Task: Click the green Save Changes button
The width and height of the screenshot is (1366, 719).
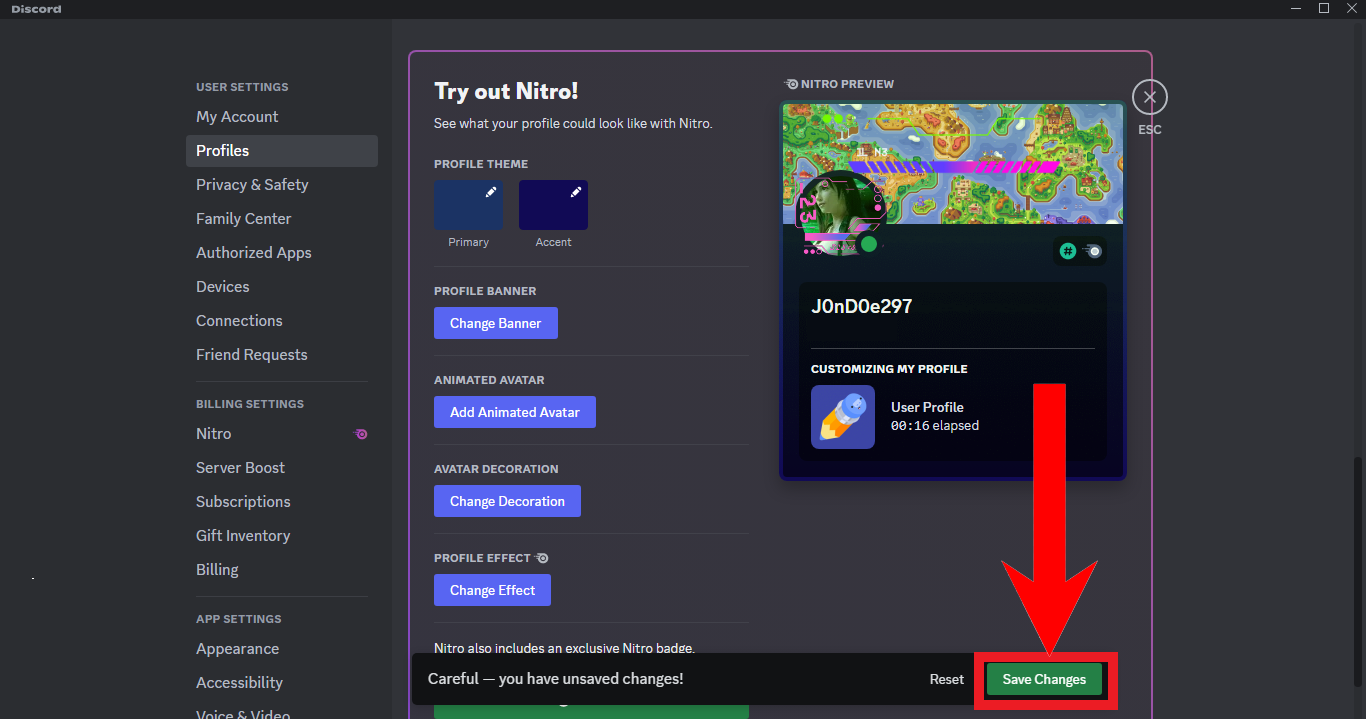Action: 1044,679
